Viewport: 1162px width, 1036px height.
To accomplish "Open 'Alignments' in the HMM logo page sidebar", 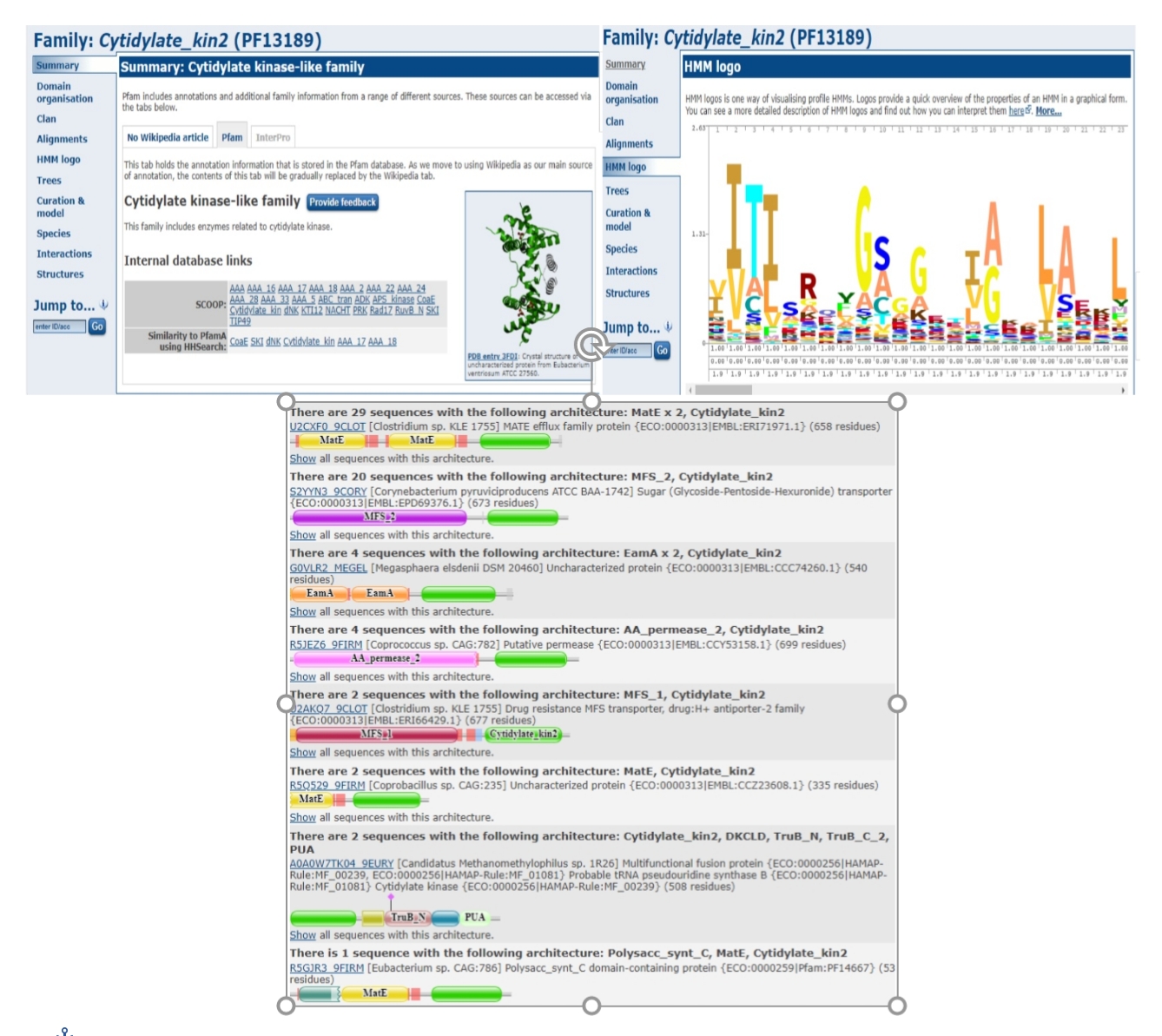I will [629, 144].
